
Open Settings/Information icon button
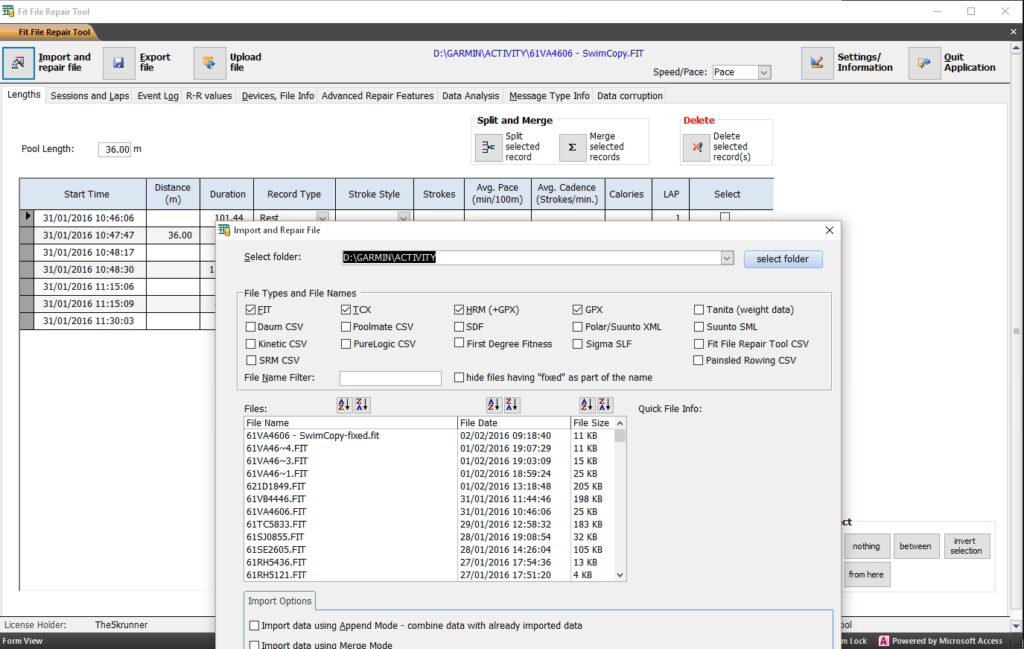[818, 63]
